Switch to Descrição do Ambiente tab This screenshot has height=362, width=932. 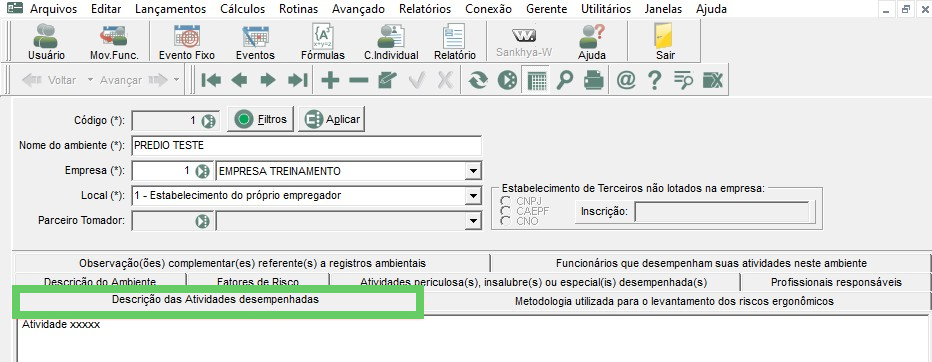[x=100, y=282]
